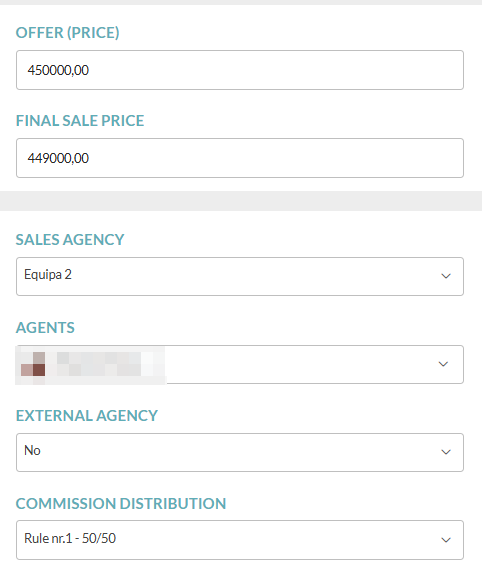Click the AGENTS heading label
482x581 pixels.
[45, 328]
